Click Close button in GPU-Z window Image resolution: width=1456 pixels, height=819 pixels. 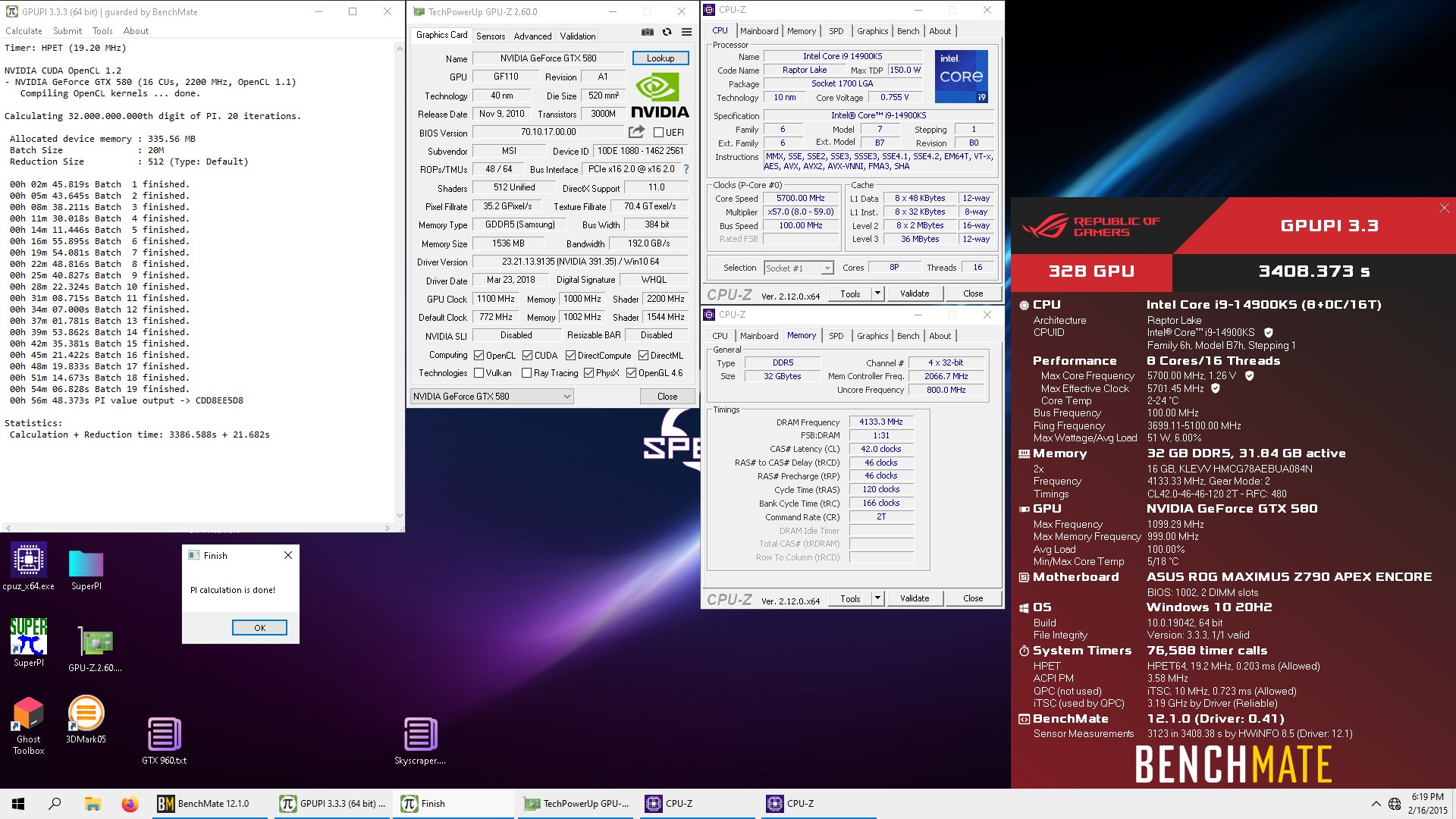click(x=667, y=397)
